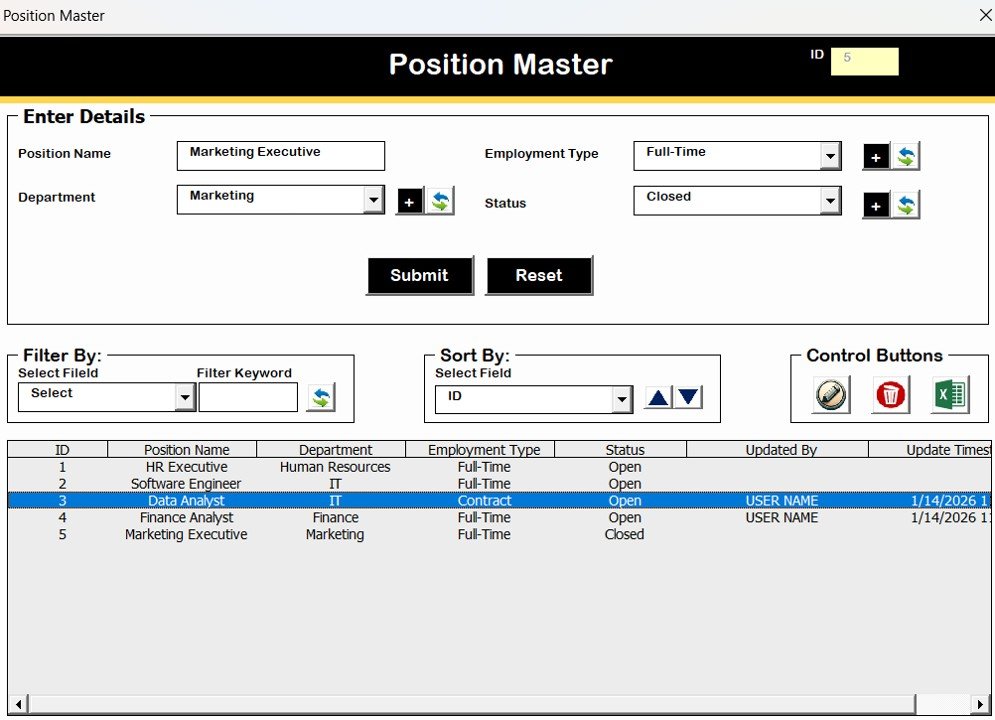Sort records ascending with the up triangle
995x720 pixels.
(657, 397)
